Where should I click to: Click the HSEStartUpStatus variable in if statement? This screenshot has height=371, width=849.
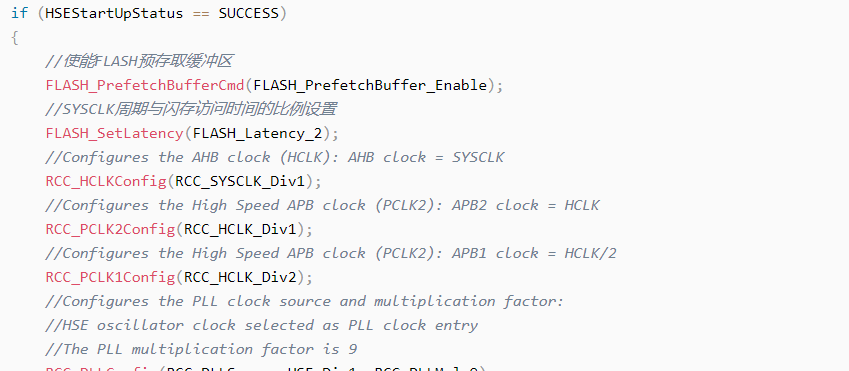tap(114, 13)
